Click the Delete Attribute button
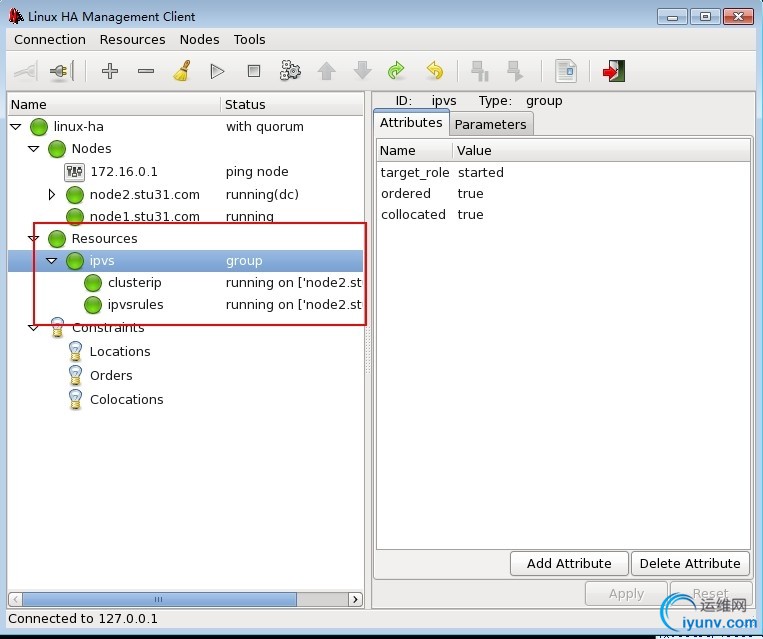Screen dimensions: 763x639 tap(690, 564)
